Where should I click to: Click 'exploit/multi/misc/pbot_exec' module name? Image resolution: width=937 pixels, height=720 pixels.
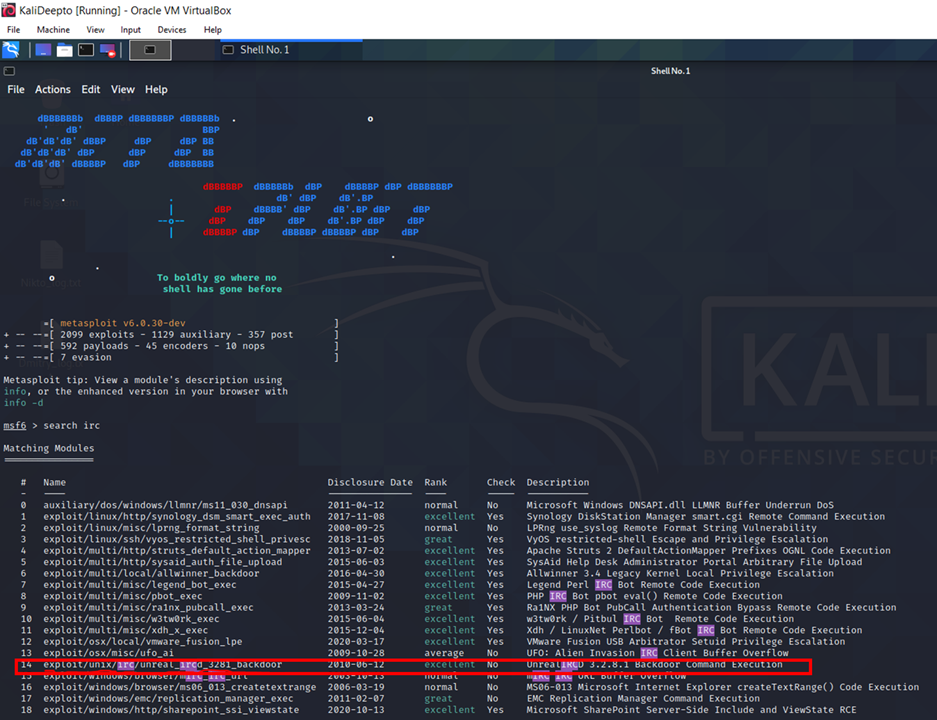click(x=123, y=596)
